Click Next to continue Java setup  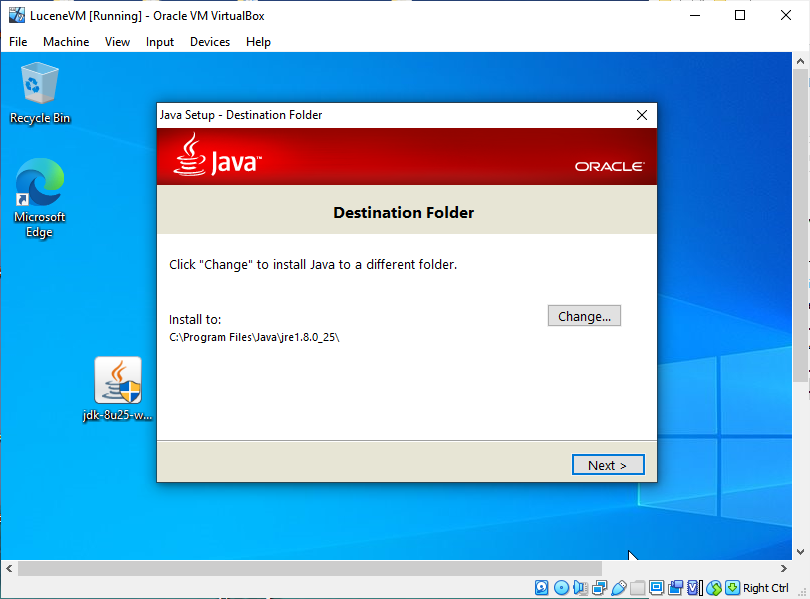[608, 465]
